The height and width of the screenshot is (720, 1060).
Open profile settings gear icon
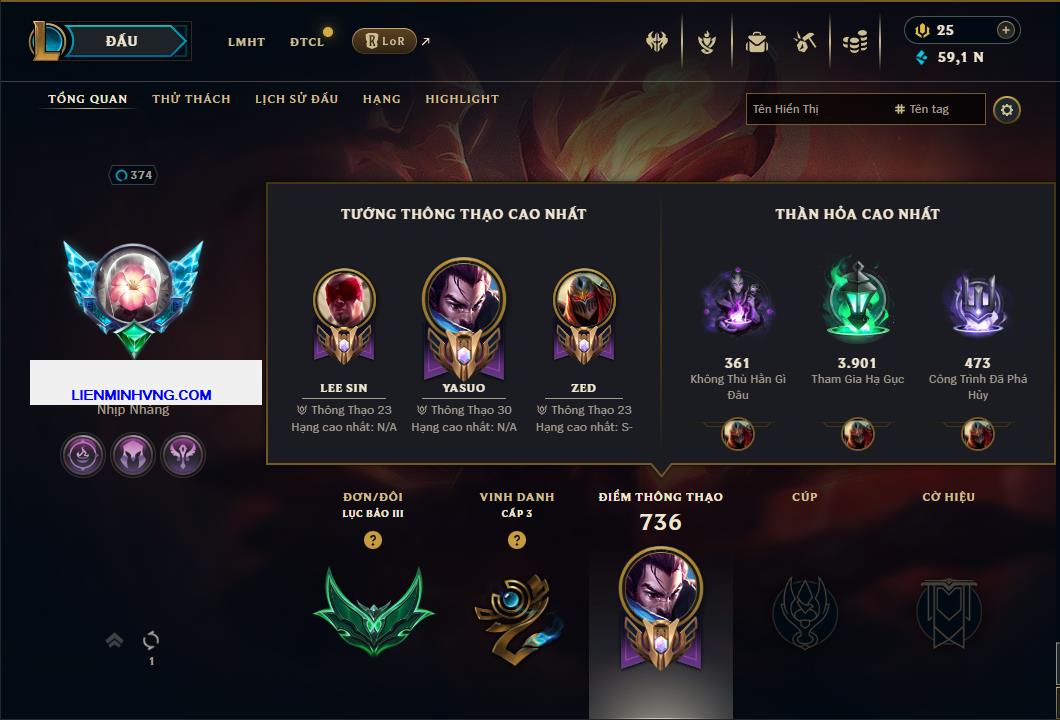pyautogui.click(x=1007, y=110)
